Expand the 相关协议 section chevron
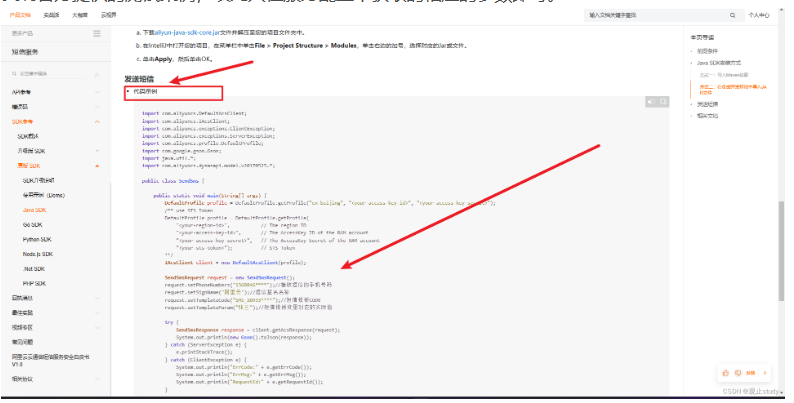The width and height of the screenshot is (794, 403). [97, 379]
